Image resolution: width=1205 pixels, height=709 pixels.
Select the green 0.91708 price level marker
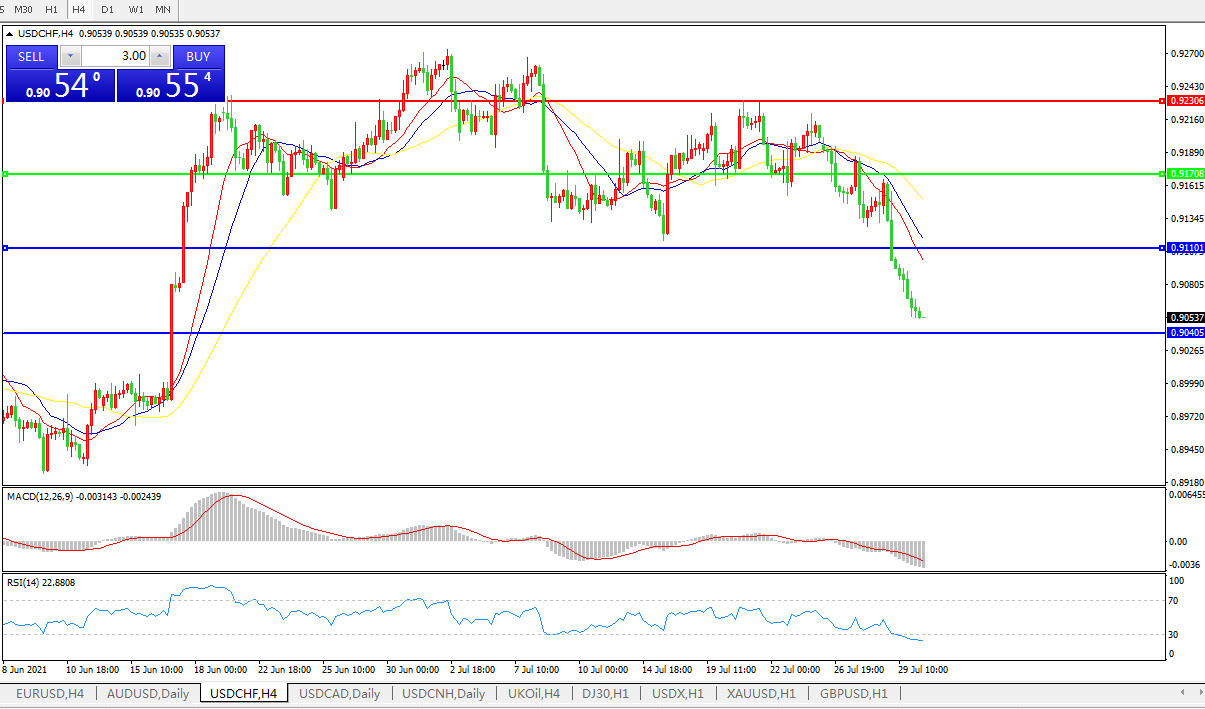coord(1185,174)
